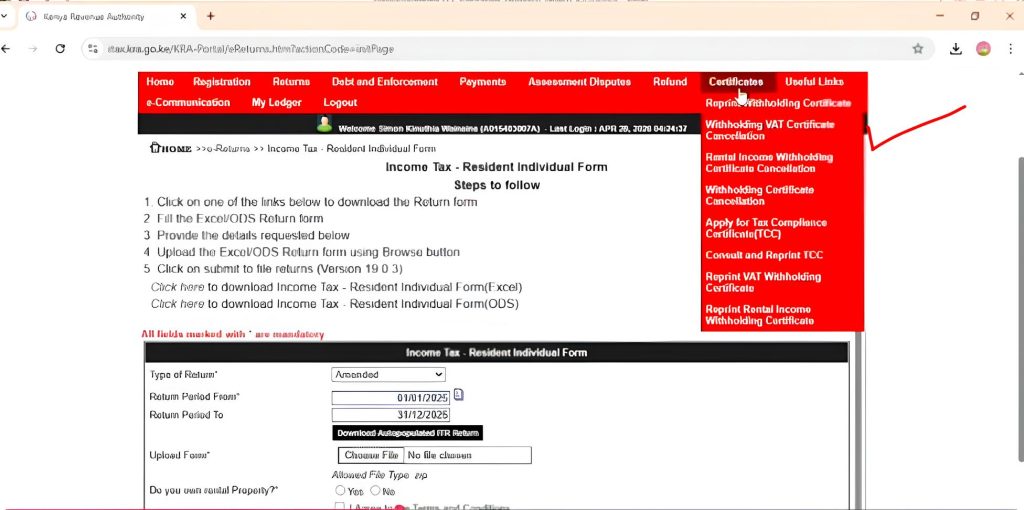Click the Return Period To field
Image resolution: width=1024 pixels, height=510 pixels.
(x=391, y=415)
